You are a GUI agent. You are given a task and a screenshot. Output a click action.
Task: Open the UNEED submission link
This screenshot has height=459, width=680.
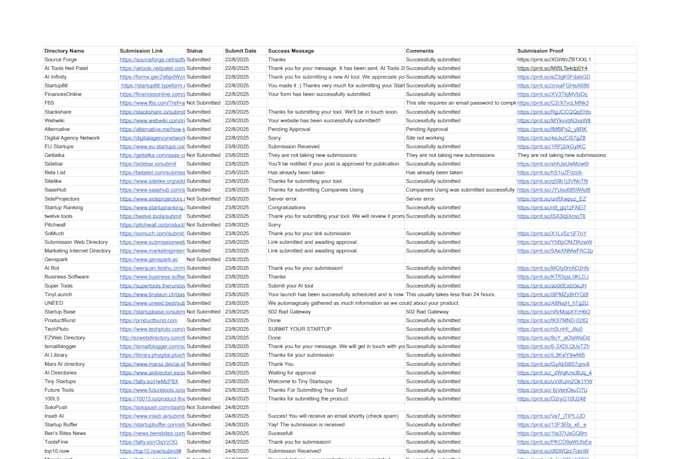[x=152, y=303]
